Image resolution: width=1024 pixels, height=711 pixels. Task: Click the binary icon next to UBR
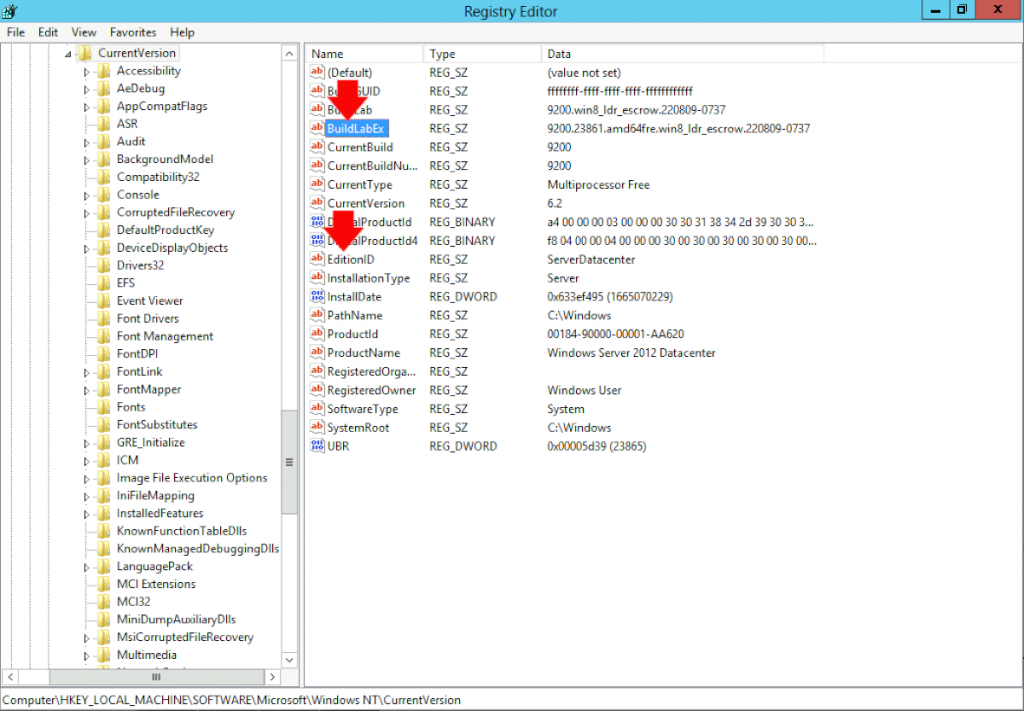click(318, 446)
